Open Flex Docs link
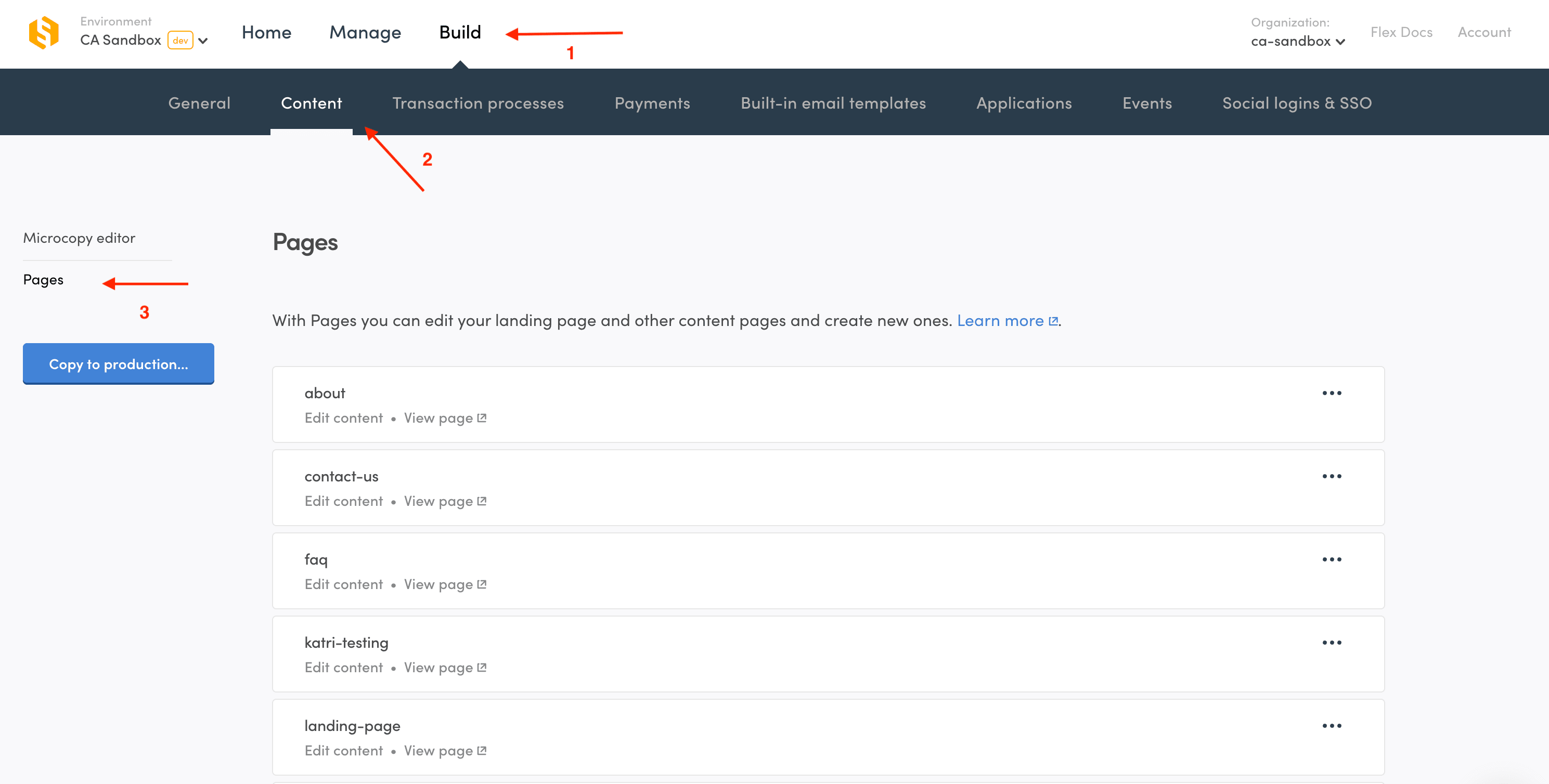 point(1401,32)
